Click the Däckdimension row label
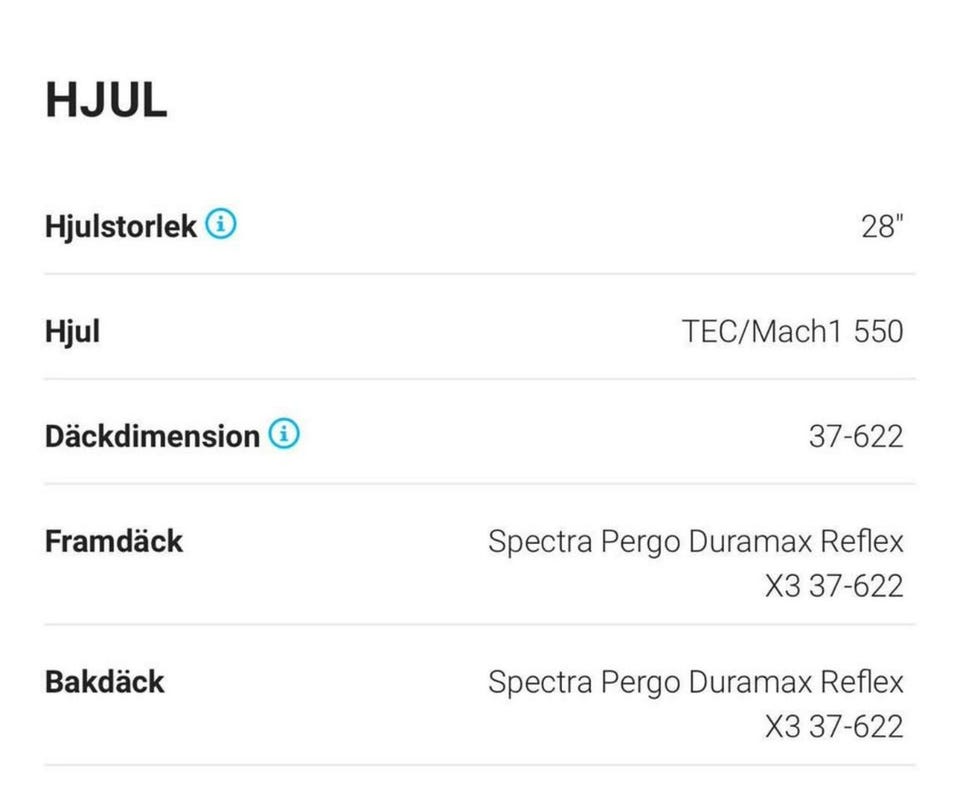 tap(152, 436)
